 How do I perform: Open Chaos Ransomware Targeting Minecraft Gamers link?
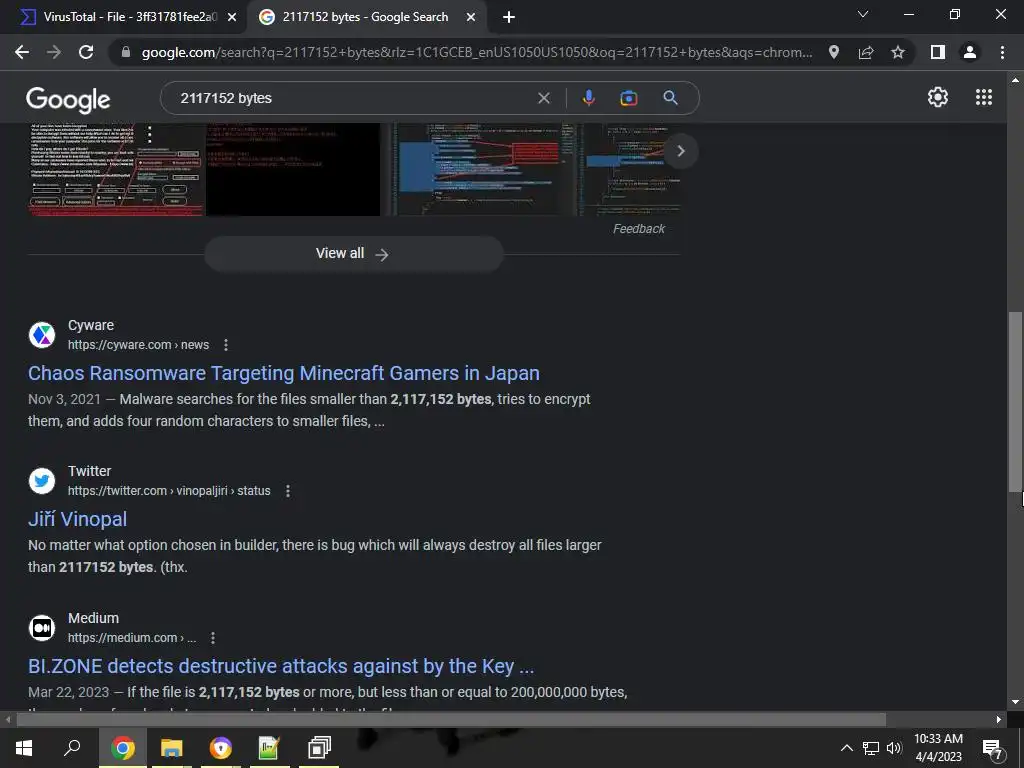(284, 373)
